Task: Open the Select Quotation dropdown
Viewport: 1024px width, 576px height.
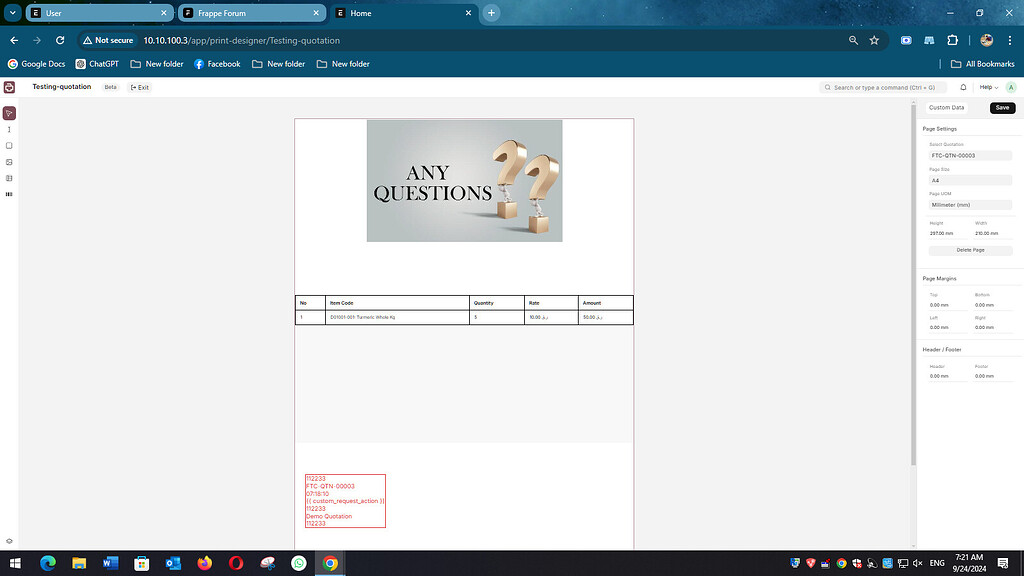Action: point(970,155)
